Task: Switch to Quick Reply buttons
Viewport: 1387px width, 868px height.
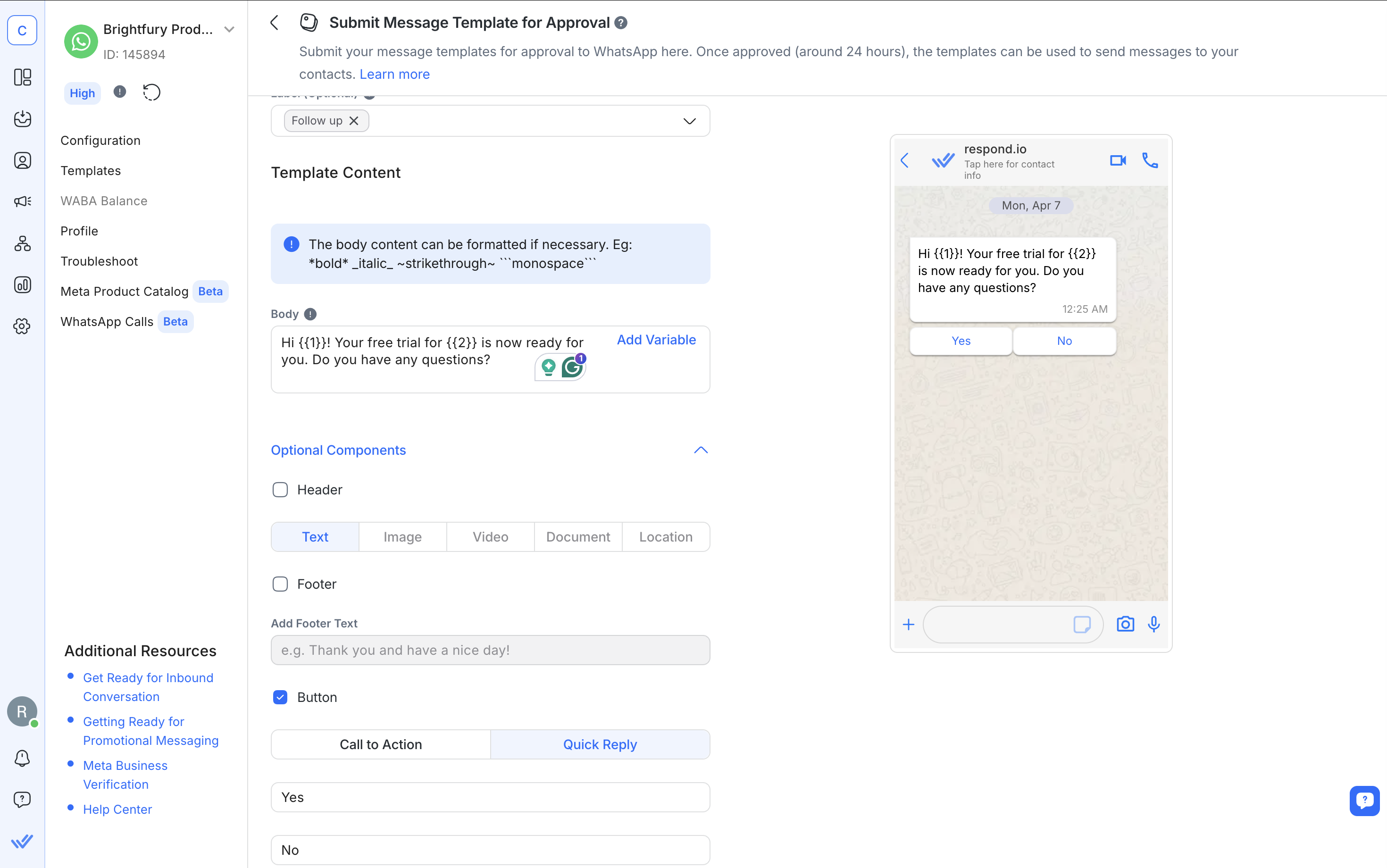Action: pyautogui.click(x=600, y=744)
